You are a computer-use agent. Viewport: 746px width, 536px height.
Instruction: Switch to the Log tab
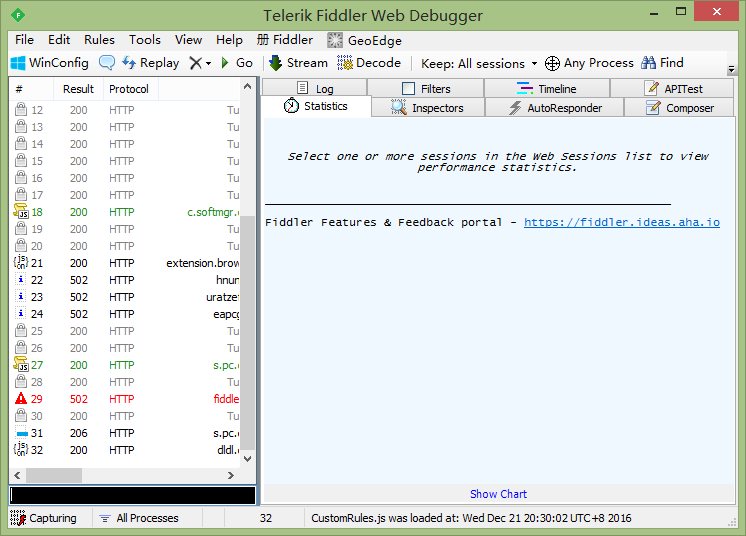coord(314,88)
